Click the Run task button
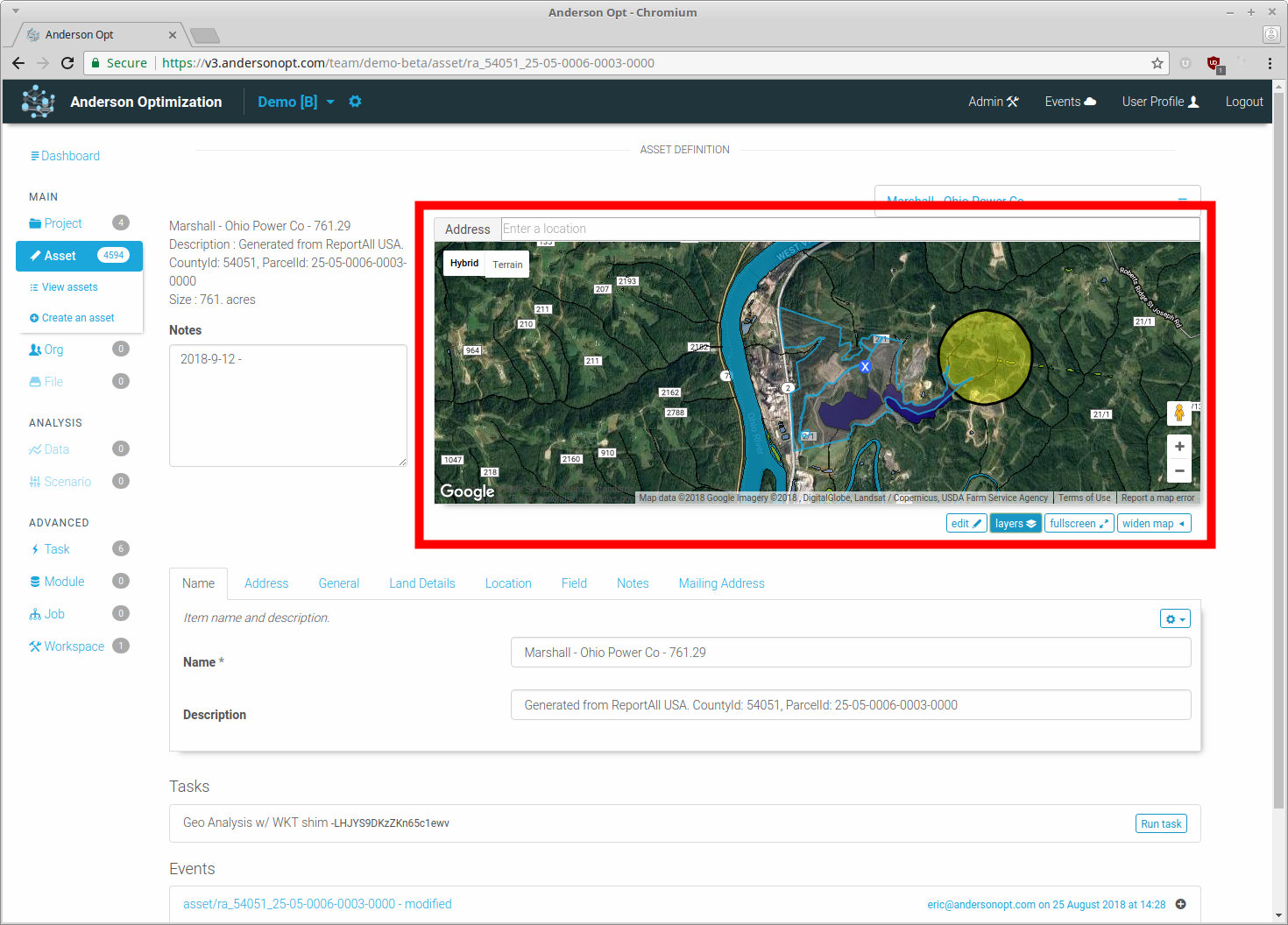This screenshot has width=1288, height=925. [x=1161, y=824]
